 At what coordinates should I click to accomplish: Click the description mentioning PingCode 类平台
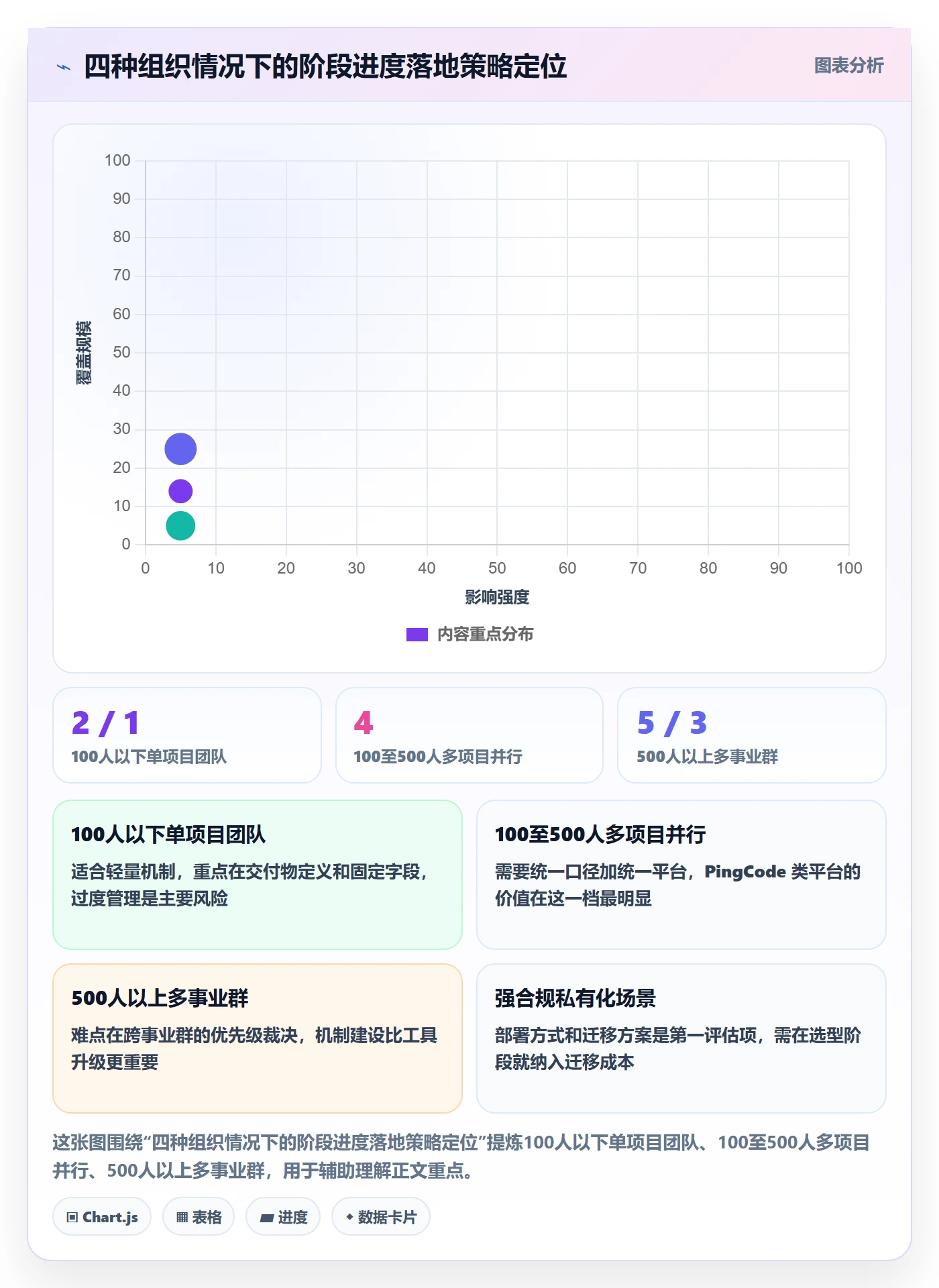pos(677,885)
